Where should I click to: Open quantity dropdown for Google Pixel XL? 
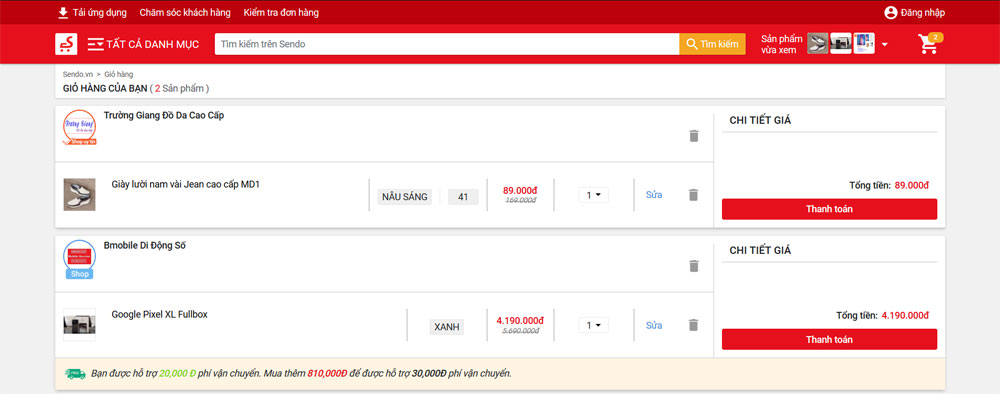pyautogui.click(x=594, y=325)
